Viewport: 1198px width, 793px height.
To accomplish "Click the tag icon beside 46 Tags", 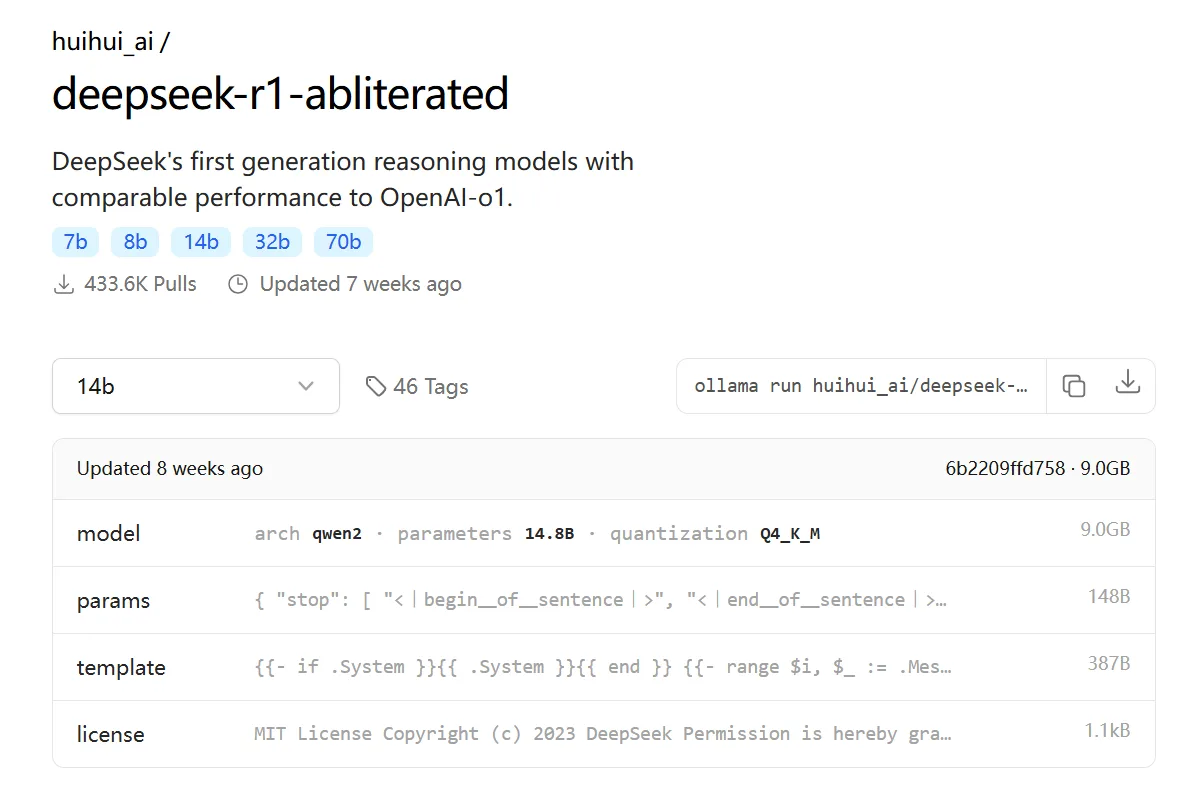I will [375, 387].
